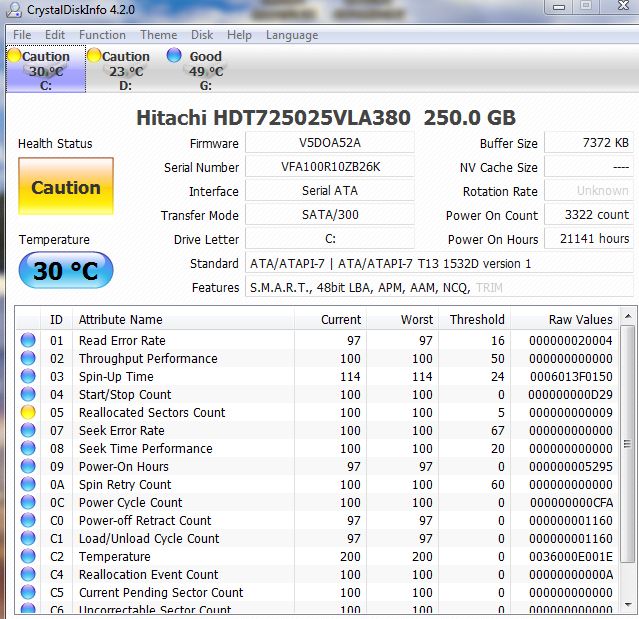Click the blue status icon for Load/Unload Cycle Count

(28, 538)
